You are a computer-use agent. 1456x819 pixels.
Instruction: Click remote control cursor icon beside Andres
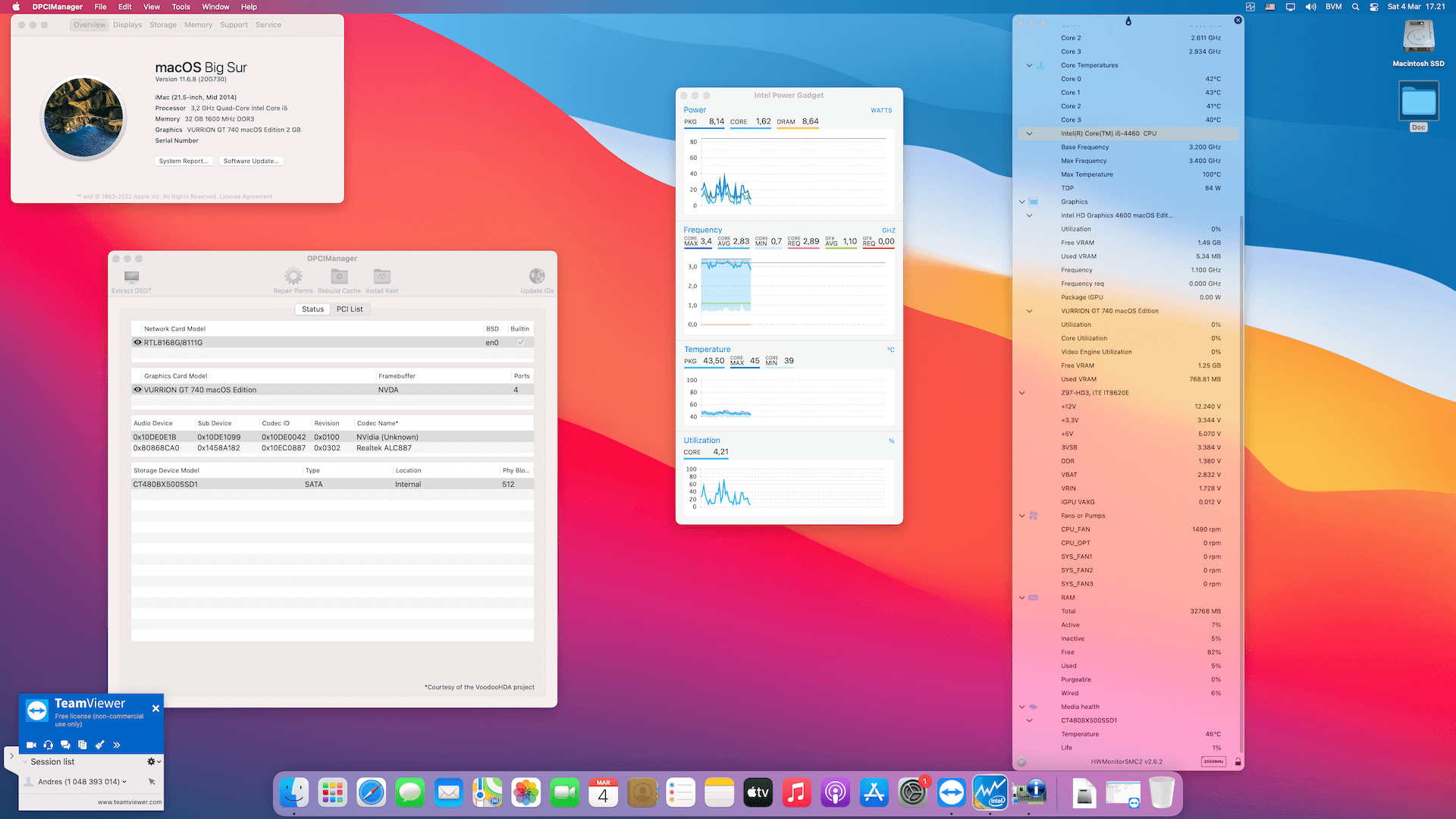pos(152,782)
